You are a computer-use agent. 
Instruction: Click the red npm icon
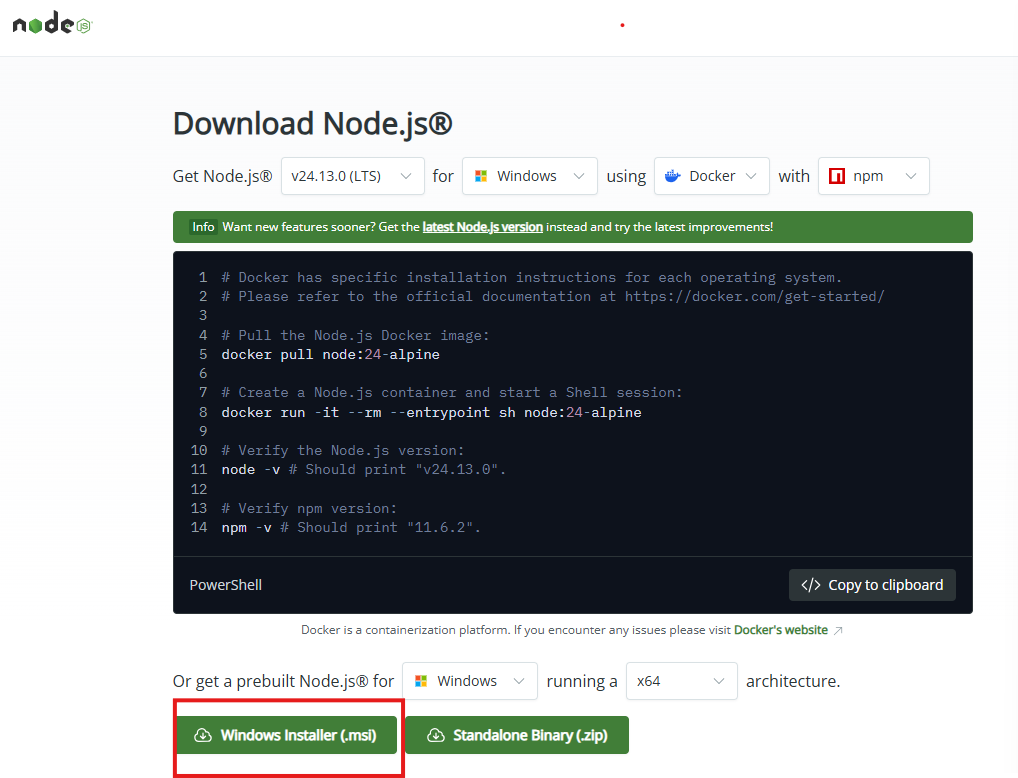point(836,176)
